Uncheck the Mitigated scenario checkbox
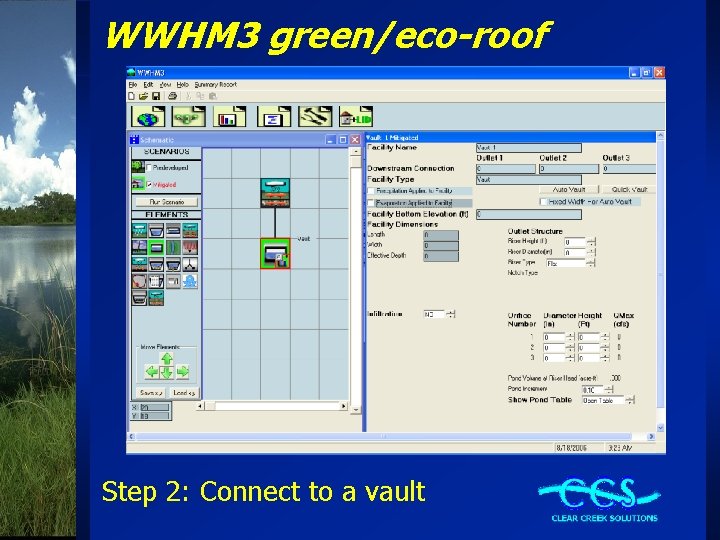Screen dimensions: 720x540 [x=149, y=184]
